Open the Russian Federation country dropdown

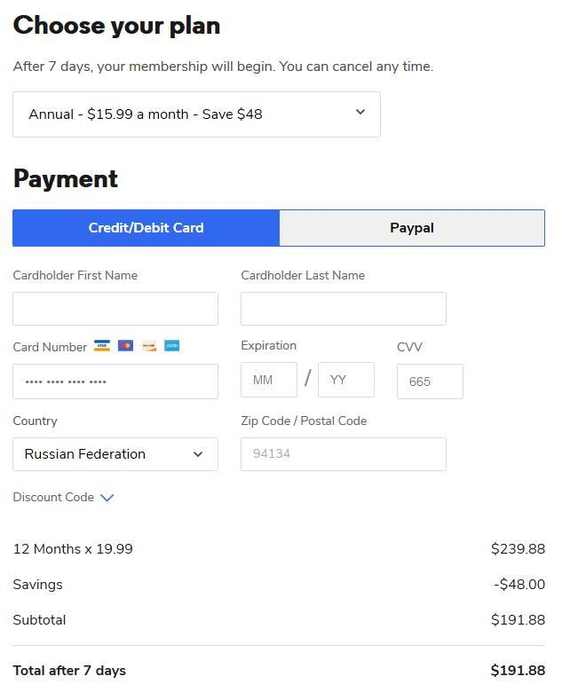pyautogui.click(x=115, y=454)
